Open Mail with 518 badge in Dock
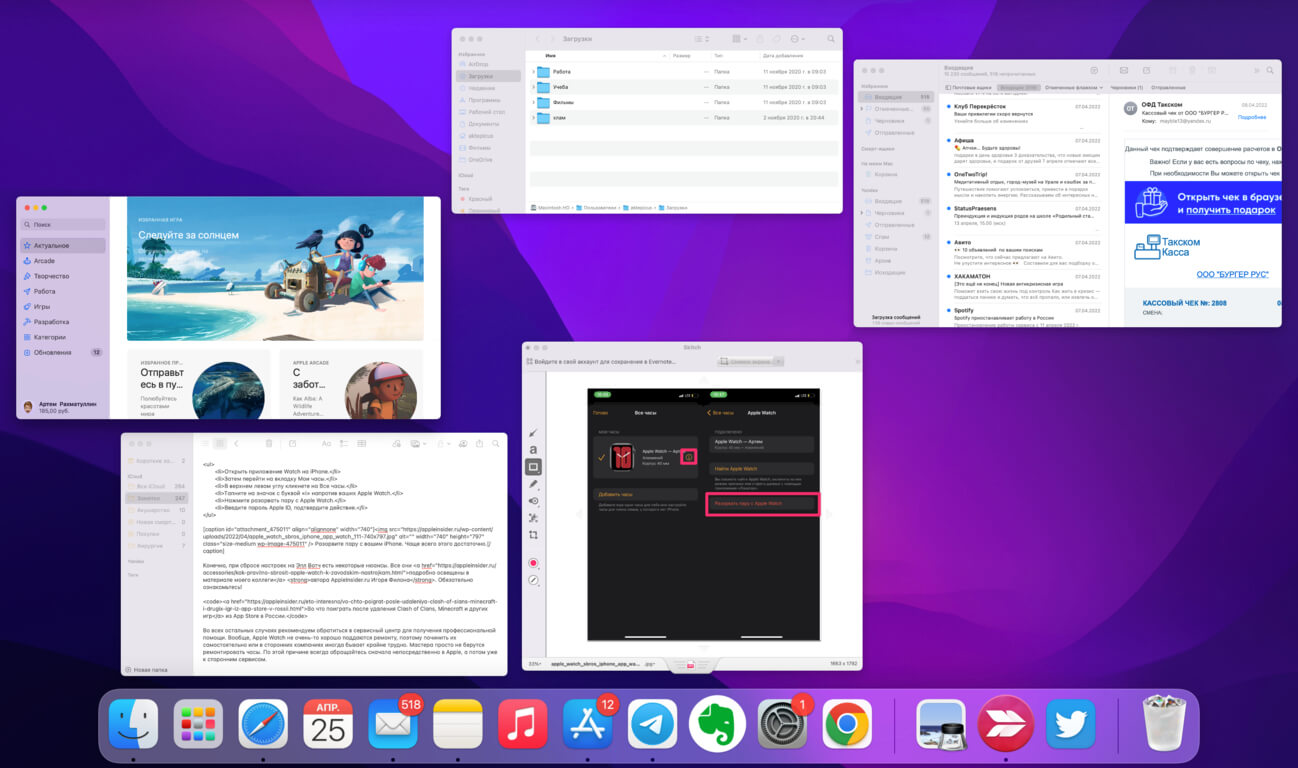The height and width of the screenshot is (768, 1298). 393,724
